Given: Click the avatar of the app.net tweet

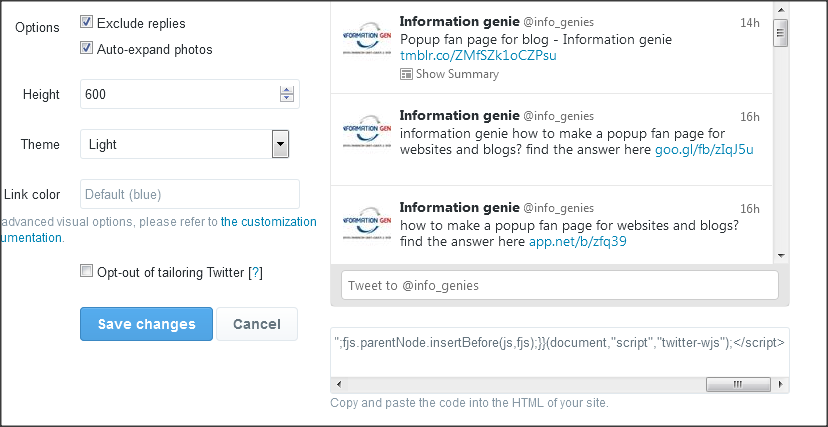Looking at the screenshot, I should tap(366, 223).
